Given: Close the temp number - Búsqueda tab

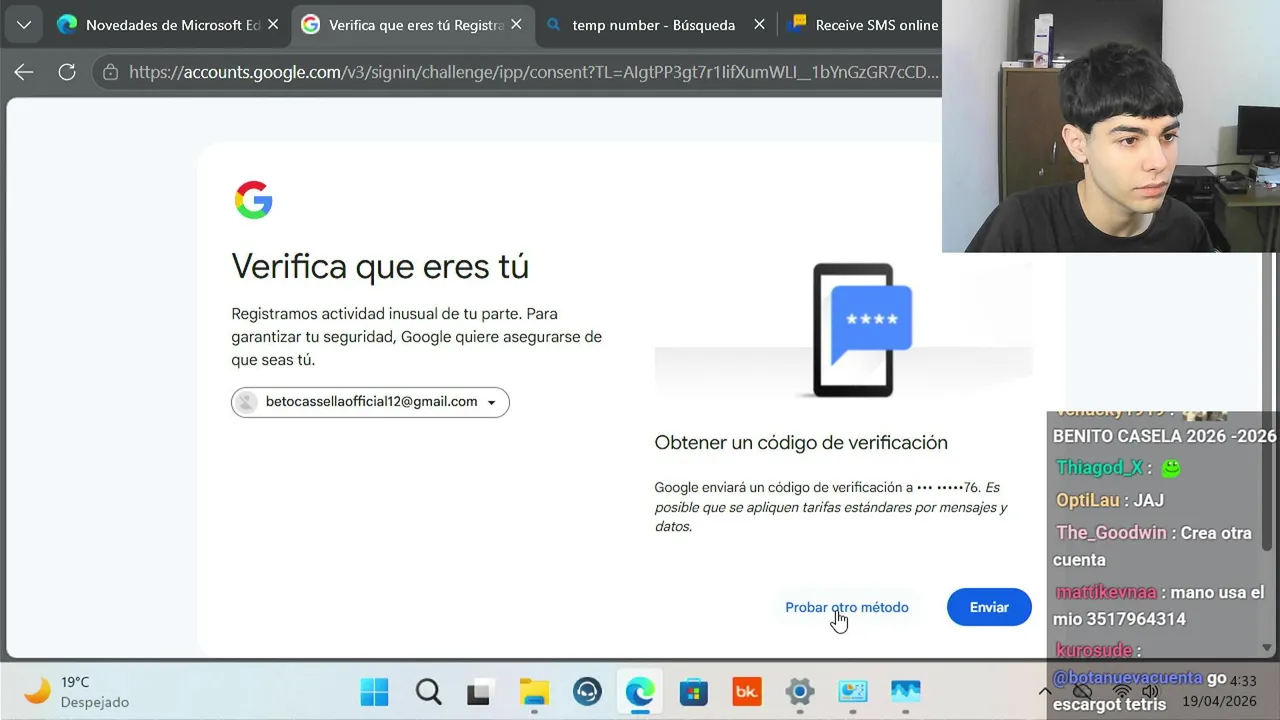Looking at the screenshot, I should point(759,25).
